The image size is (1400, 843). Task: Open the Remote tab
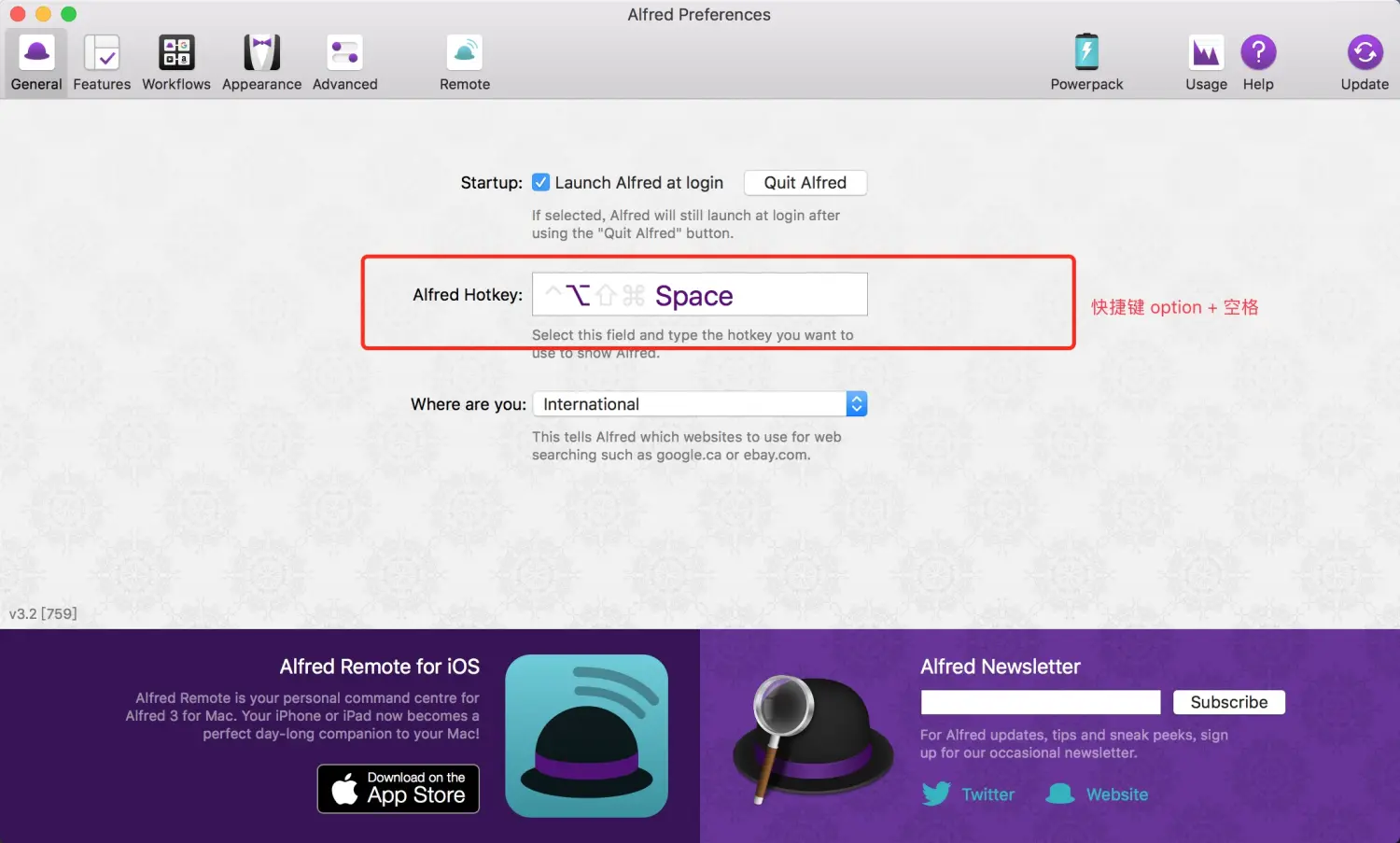(x=465, y=63)
